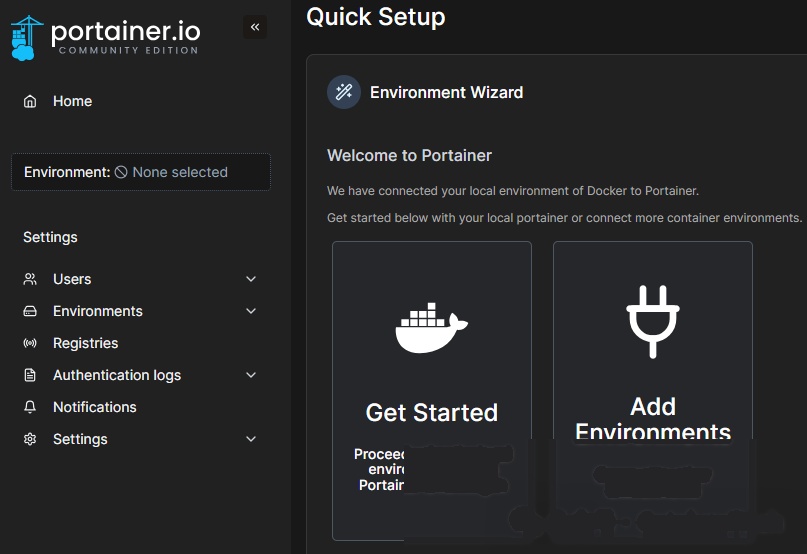Screen dimensions: 807x554
Task: Click the Welcome to Portainer heading
Action: pyautogui.click(x=409, y=155)
